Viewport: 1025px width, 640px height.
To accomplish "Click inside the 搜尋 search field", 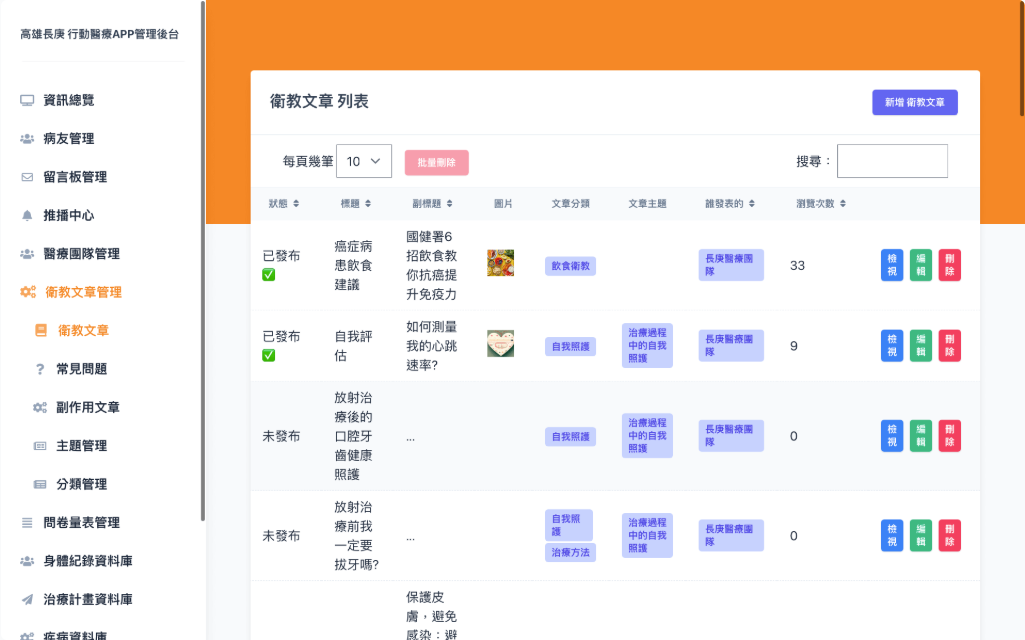I will (x=891, y=161).
